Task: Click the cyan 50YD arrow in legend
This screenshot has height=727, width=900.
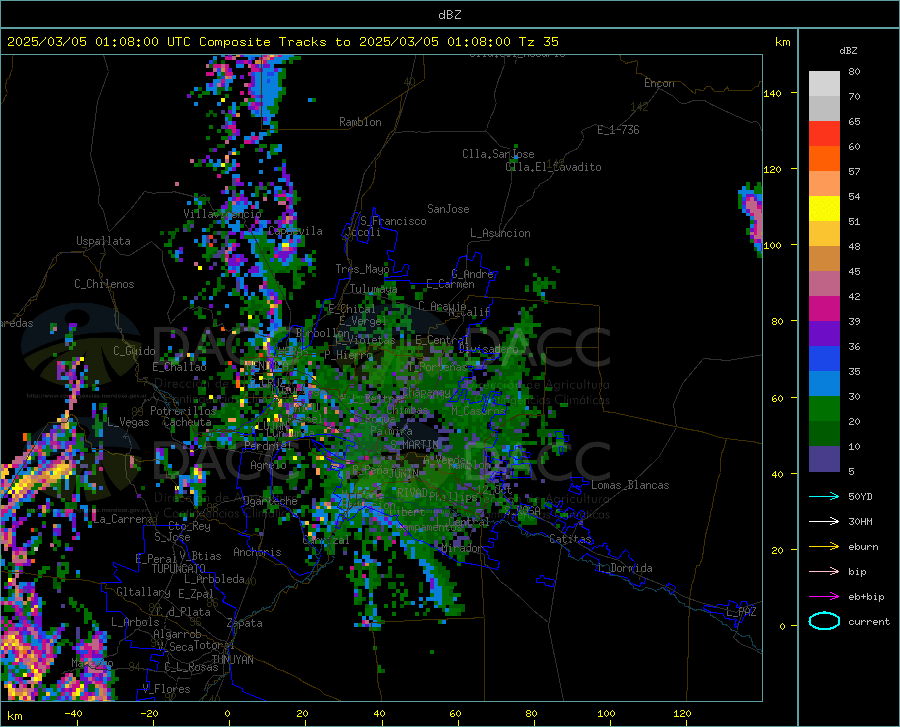Action: click(x=824, y=496)
